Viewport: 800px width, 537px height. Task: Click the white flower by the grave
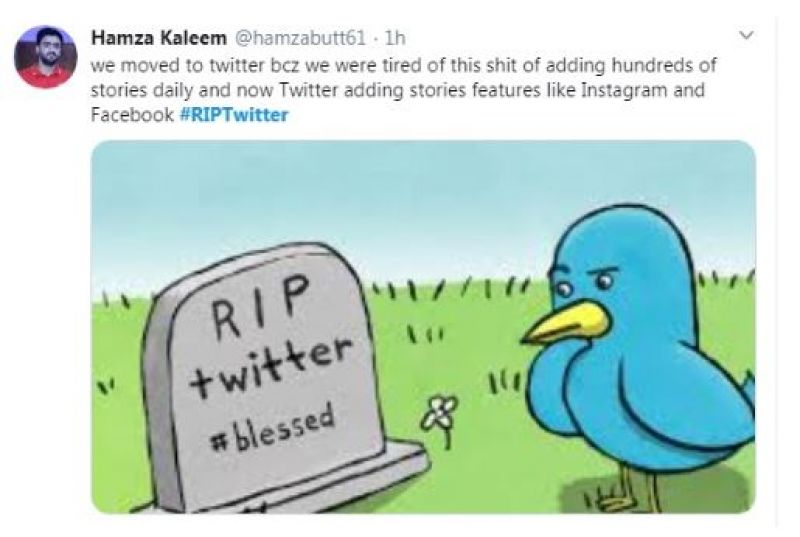[x=440, y=411]
